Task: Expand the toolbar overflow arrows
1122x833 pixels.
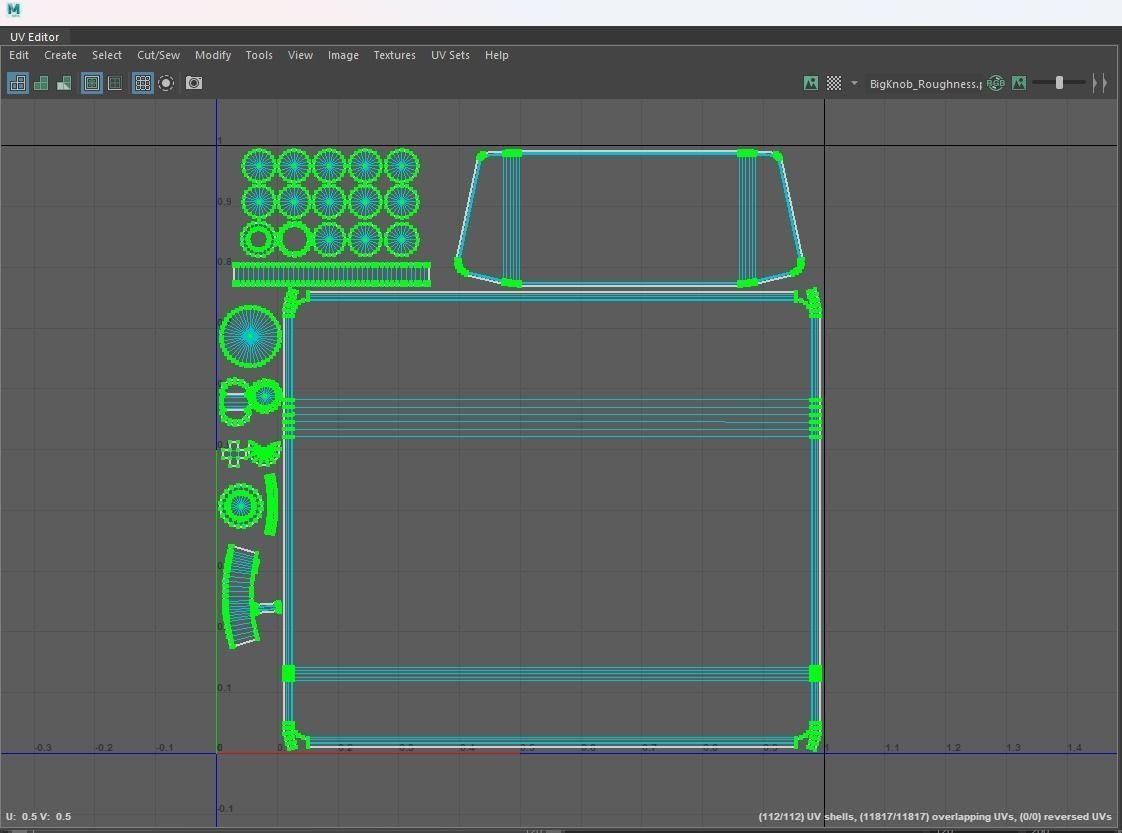Action: (x=1099, y=83)
